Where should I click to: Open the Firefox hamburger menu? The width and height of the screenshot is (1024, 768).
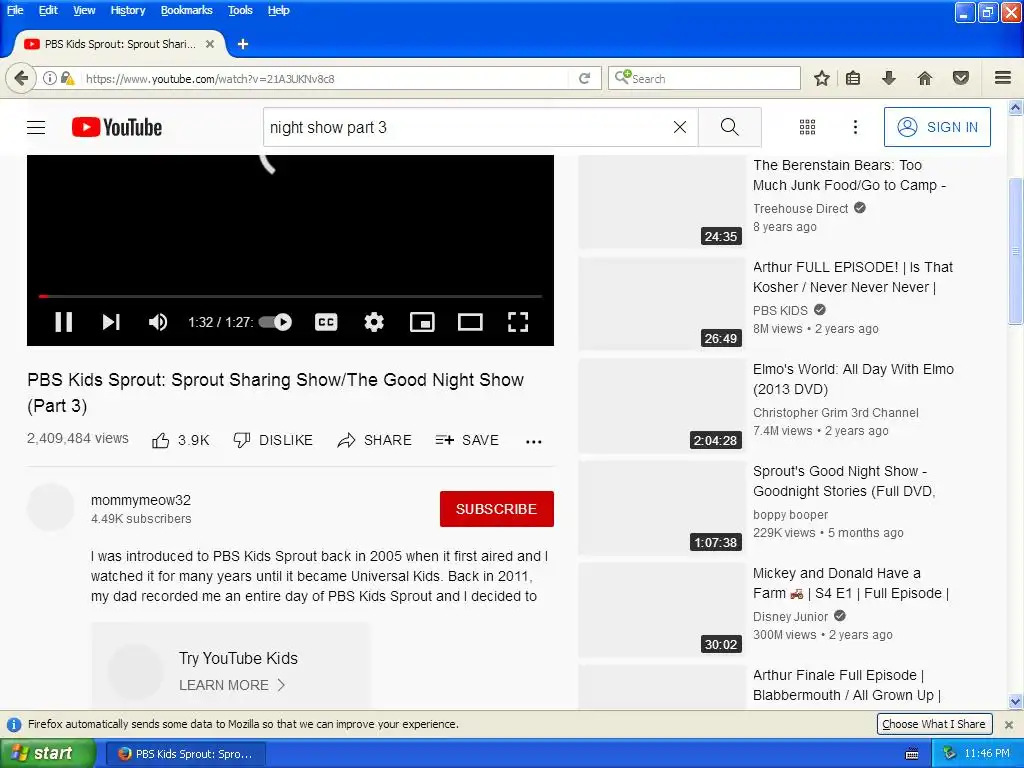pyautogui.click(x=1003, y=78)
